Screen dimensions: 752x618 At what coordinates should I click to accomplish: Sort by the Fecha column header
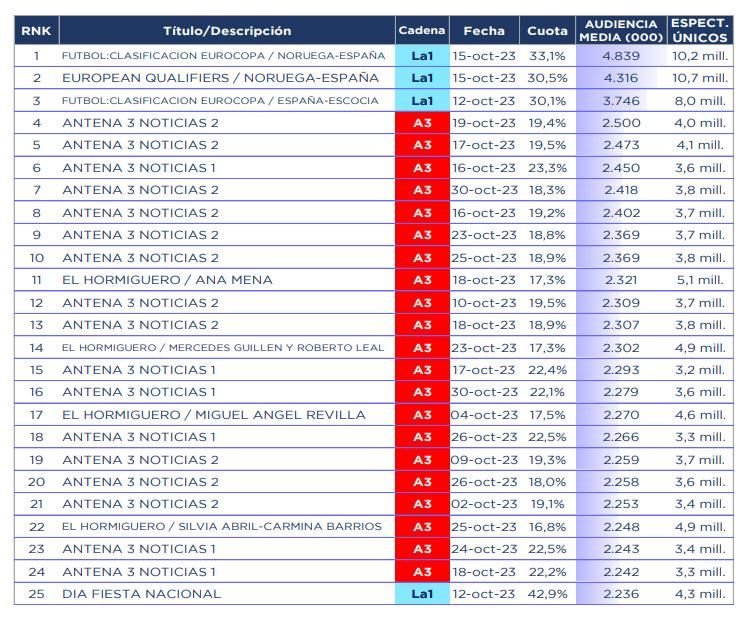(484, 31)
